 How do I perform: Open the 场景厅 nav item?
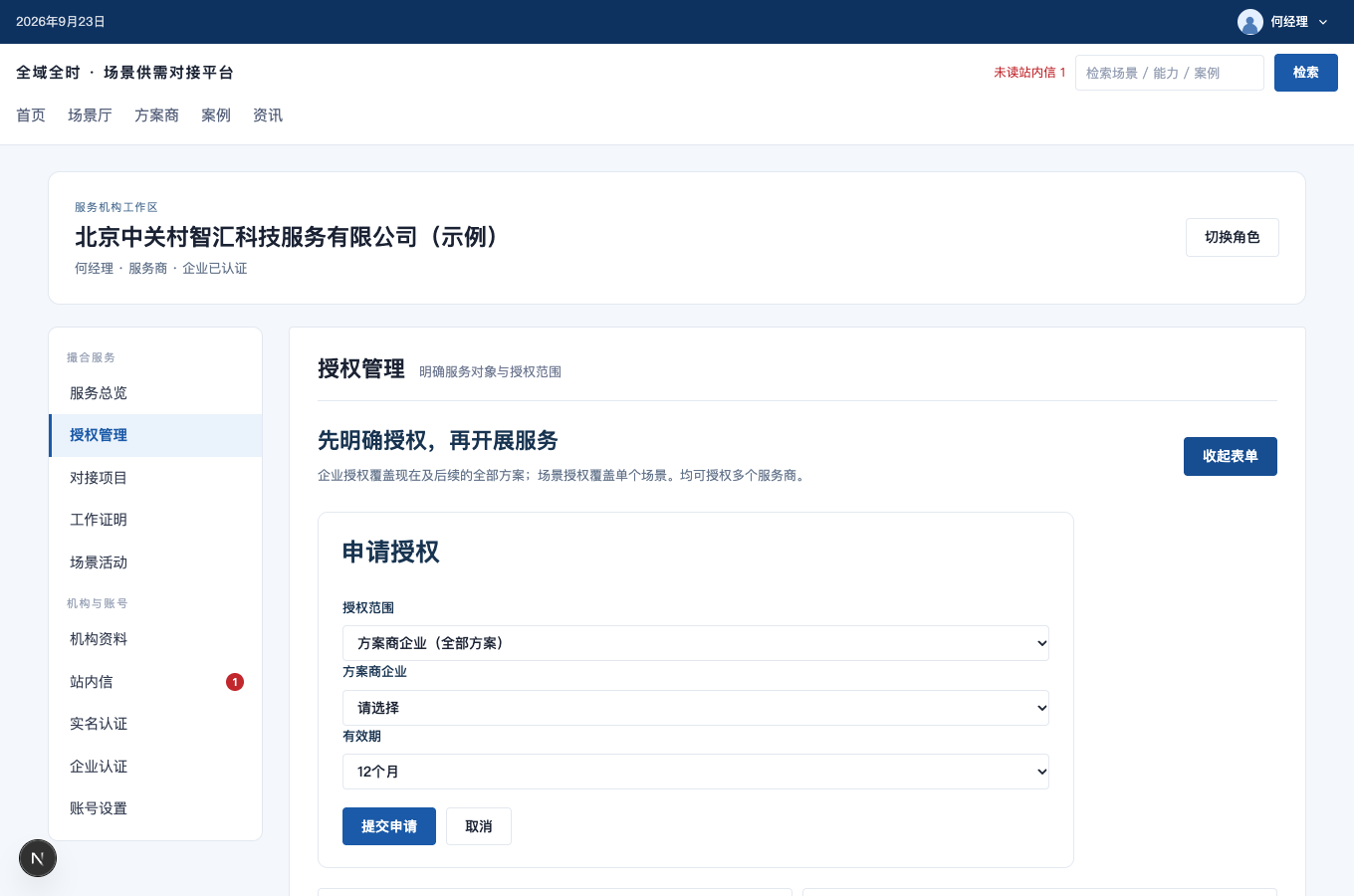(90, 115)
